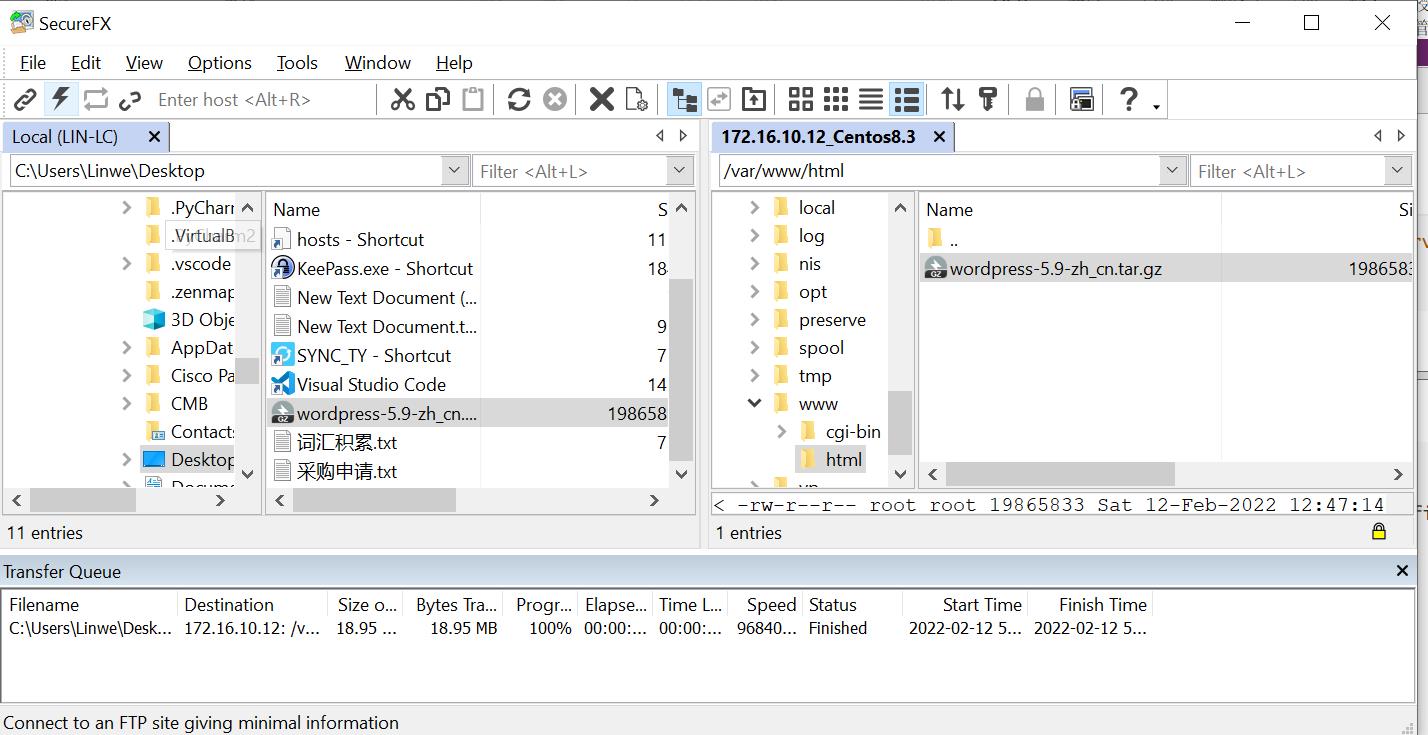Click the Delete X icon

point(601,99)
